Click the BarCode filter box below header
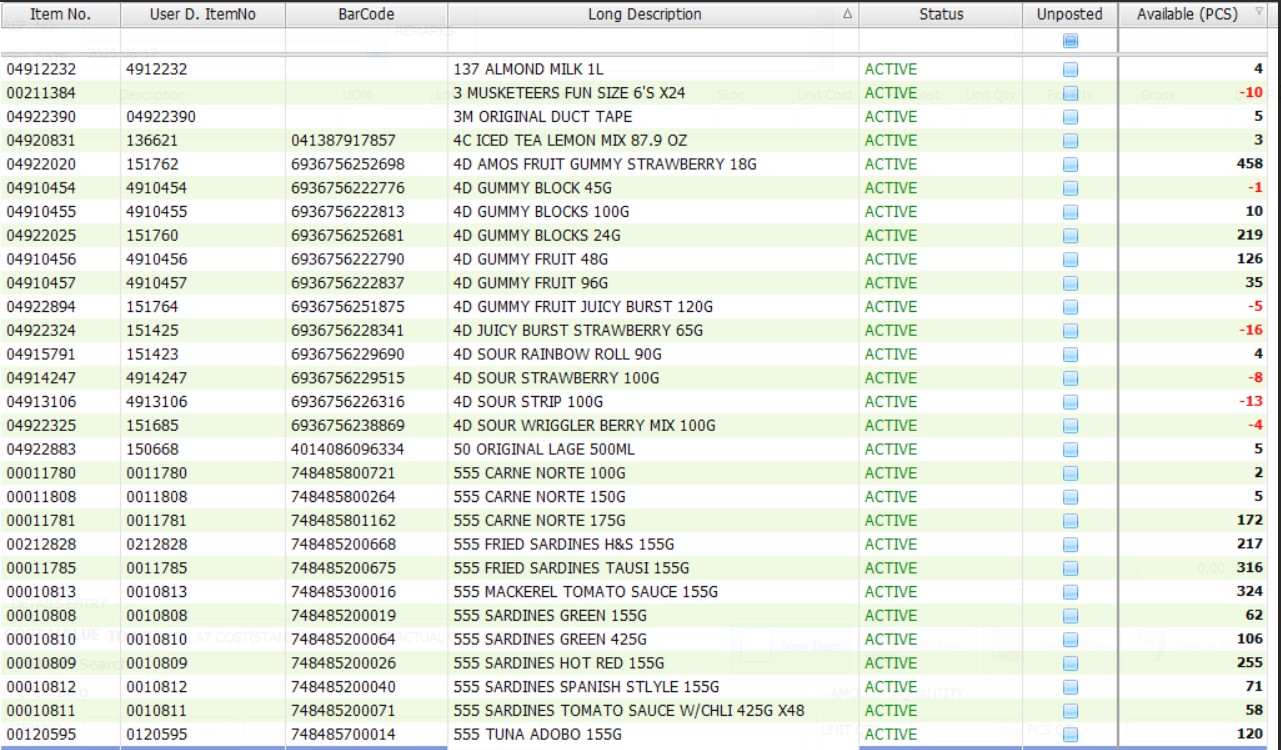This screenshot has width=1281, height=750. 366,41
